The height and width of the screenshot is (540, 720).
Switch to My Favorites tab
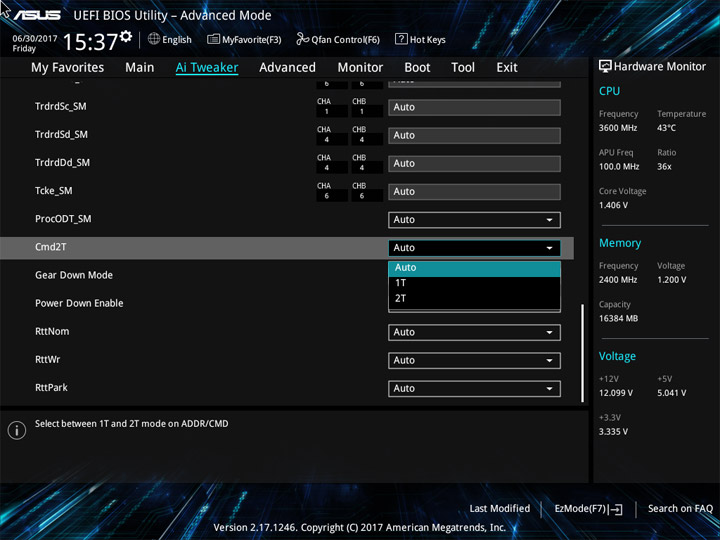tap(68, 68)
